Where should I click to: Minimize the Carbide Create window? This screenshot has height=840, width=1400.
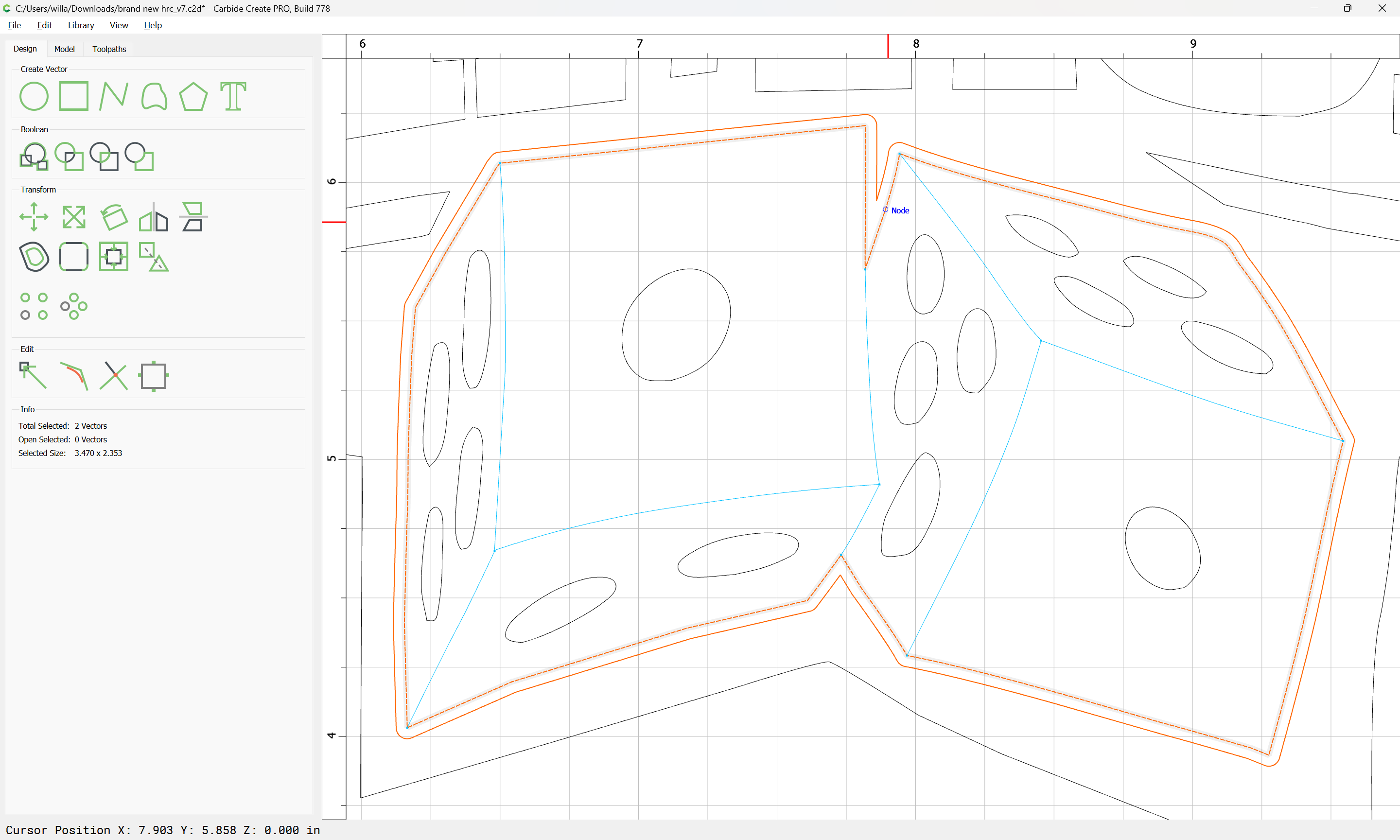(x=1314, y=8)
